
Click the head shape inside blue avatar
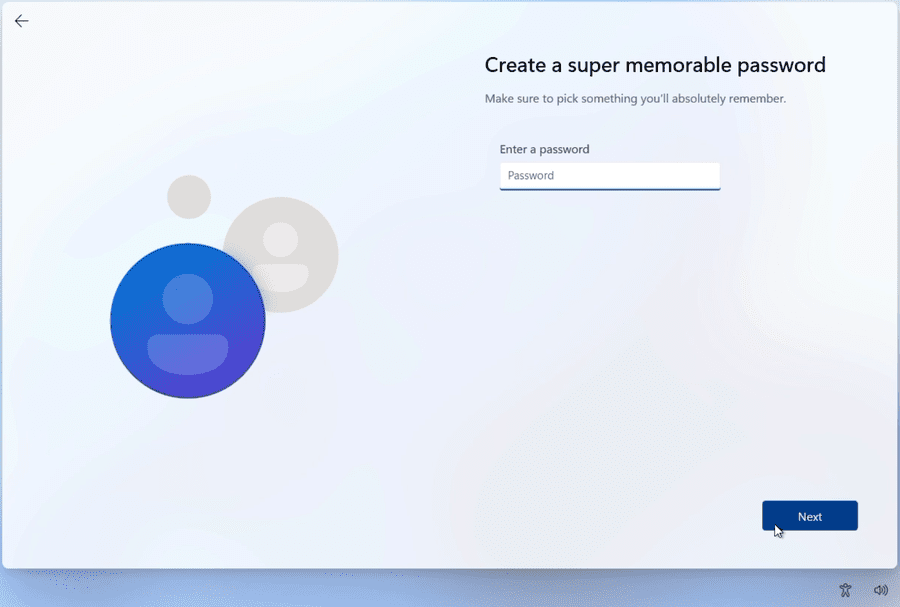tap(188, 299)
